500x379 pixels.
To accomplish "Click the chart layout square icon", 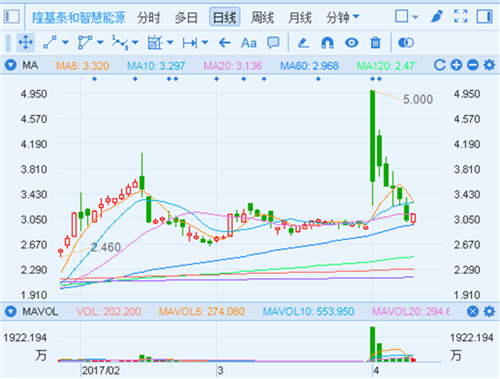I will pyautogui.click(x=402, y=16).
